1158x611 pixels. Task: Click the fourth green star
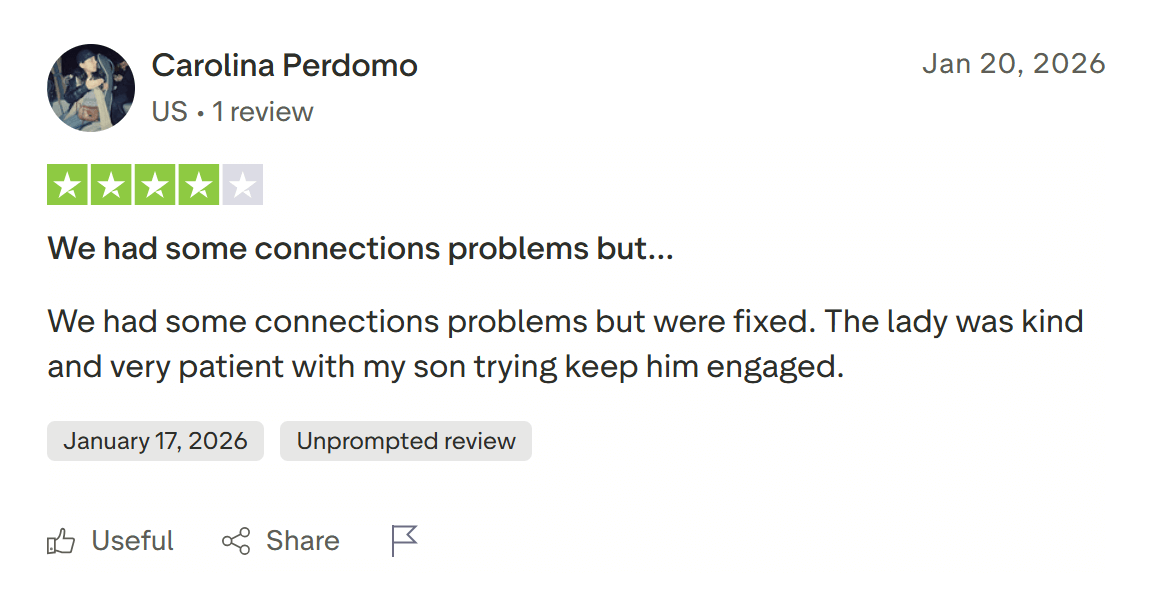[199, 185]
